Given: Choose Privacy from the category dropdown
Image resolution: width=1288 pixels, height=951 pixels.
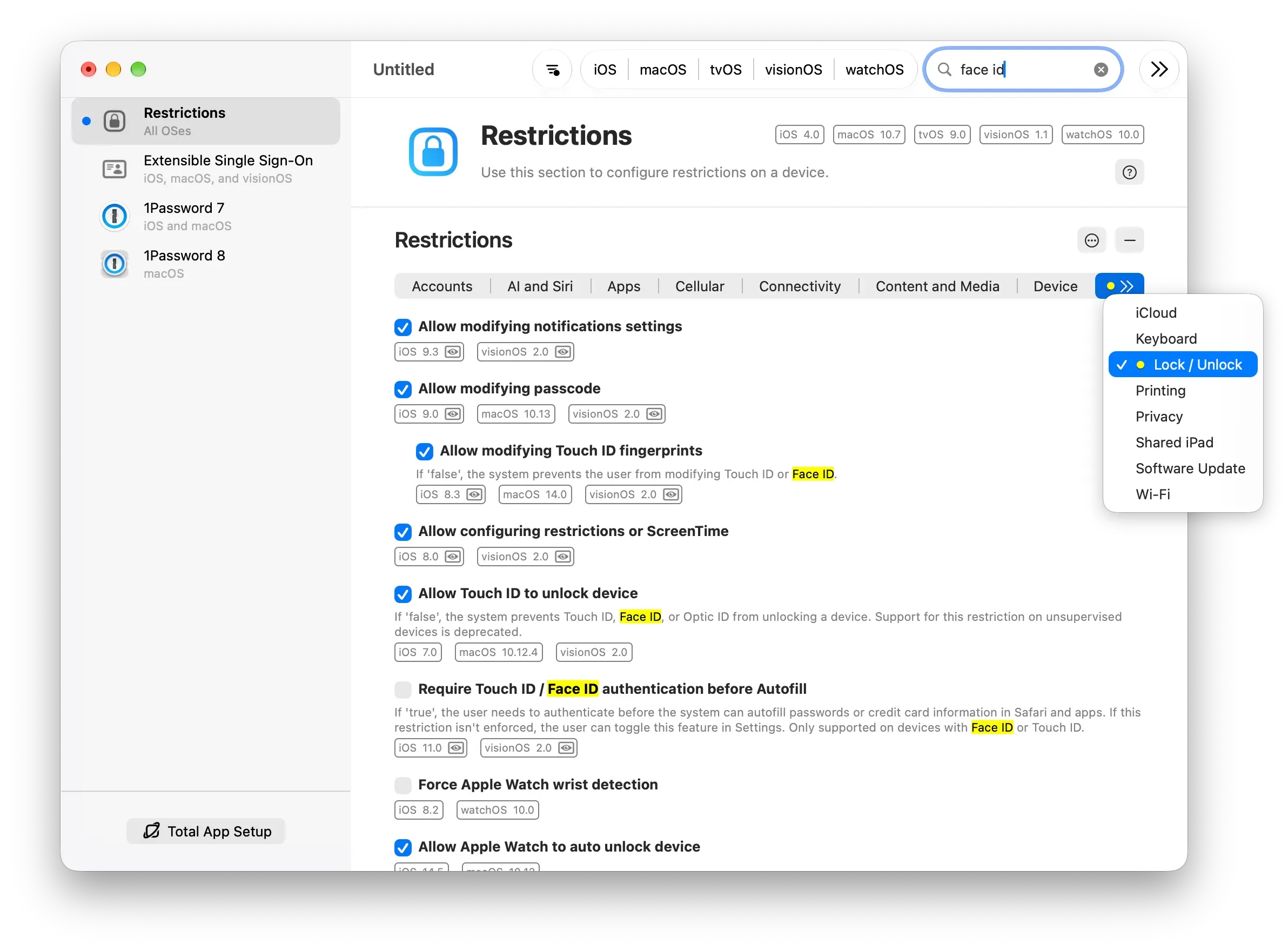Looking at the screenshot, I should click(1182, 417).
